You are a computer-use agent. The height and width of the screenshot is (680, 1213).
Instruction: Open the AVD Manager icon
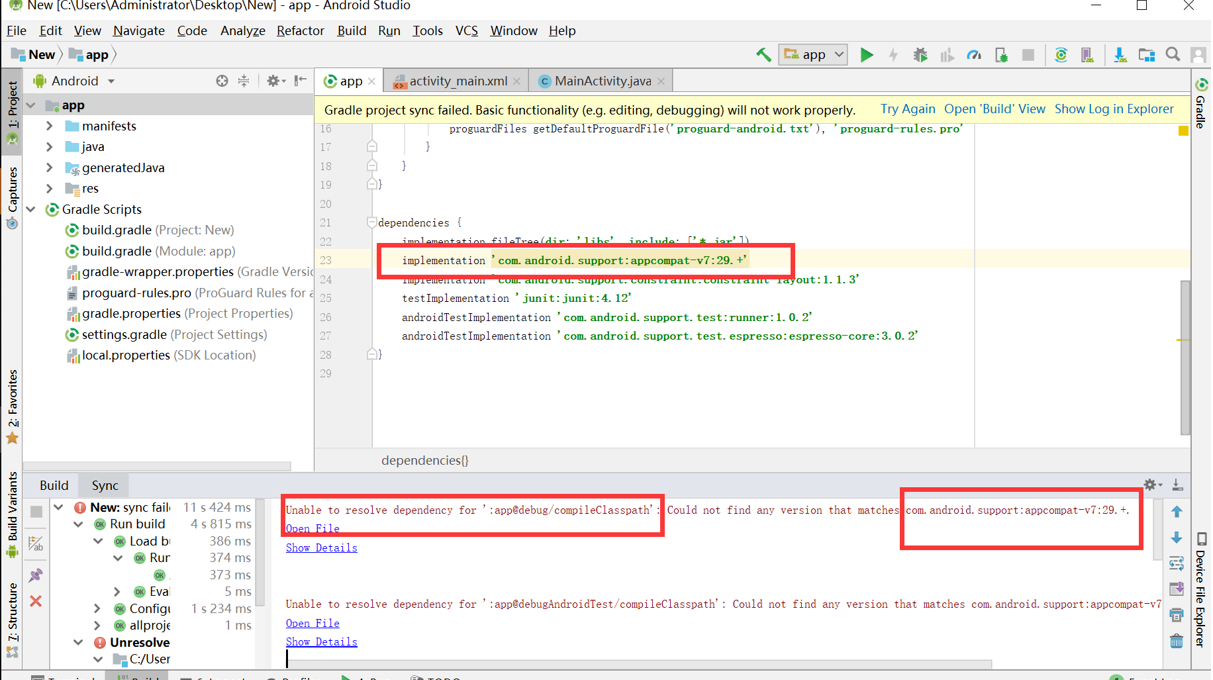[x=1087, y=55]
